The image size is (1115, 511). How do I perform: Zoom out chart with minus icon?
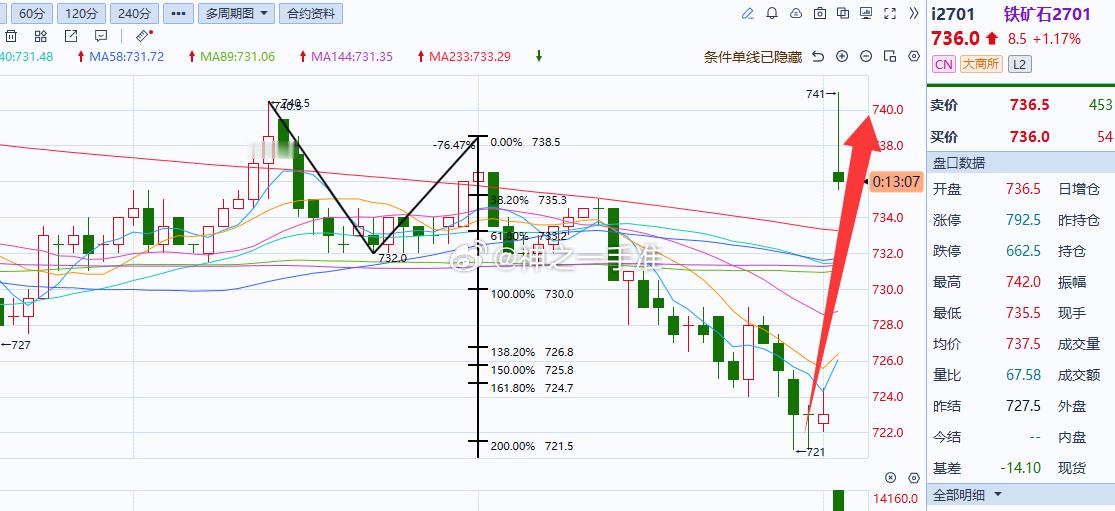coord(865,56)
